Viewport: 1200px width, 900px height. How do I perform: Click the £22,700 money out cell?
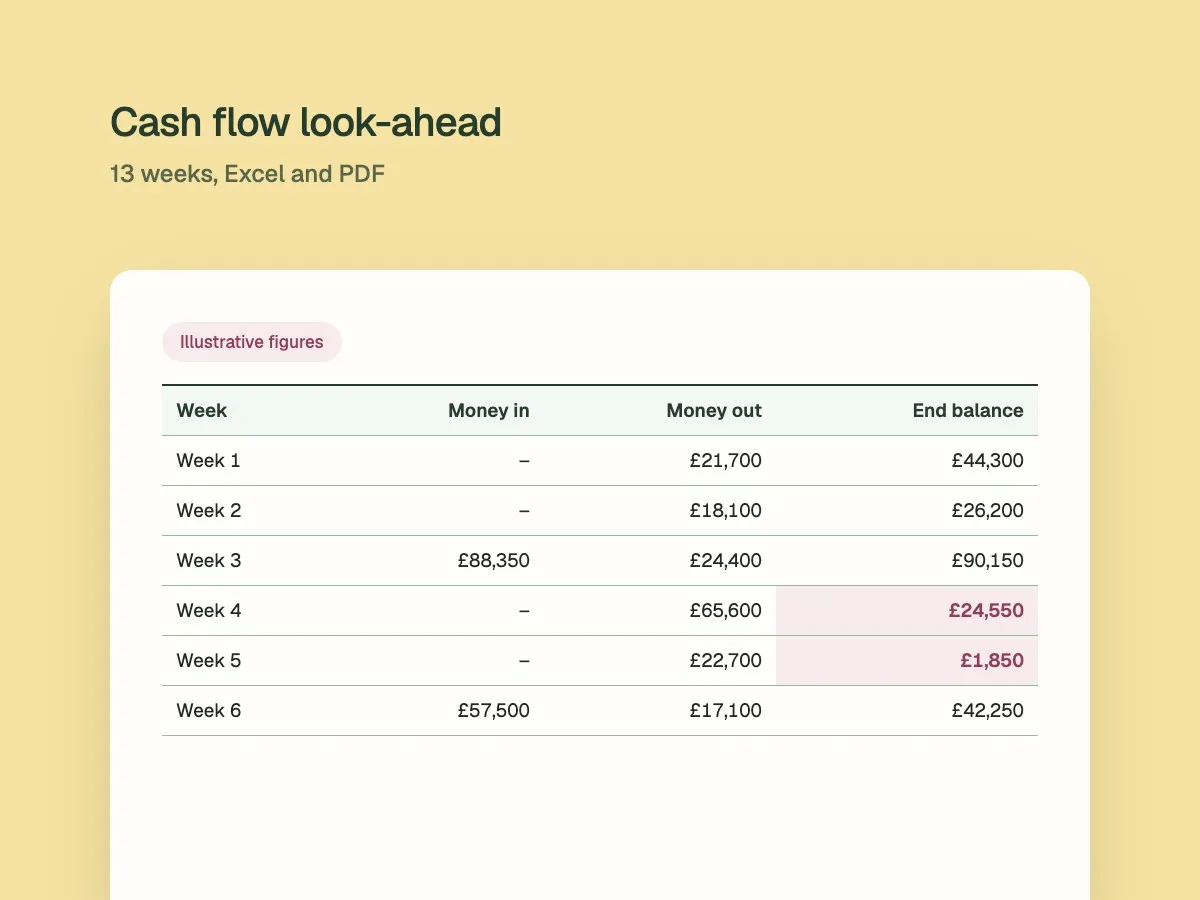(726, 661)
